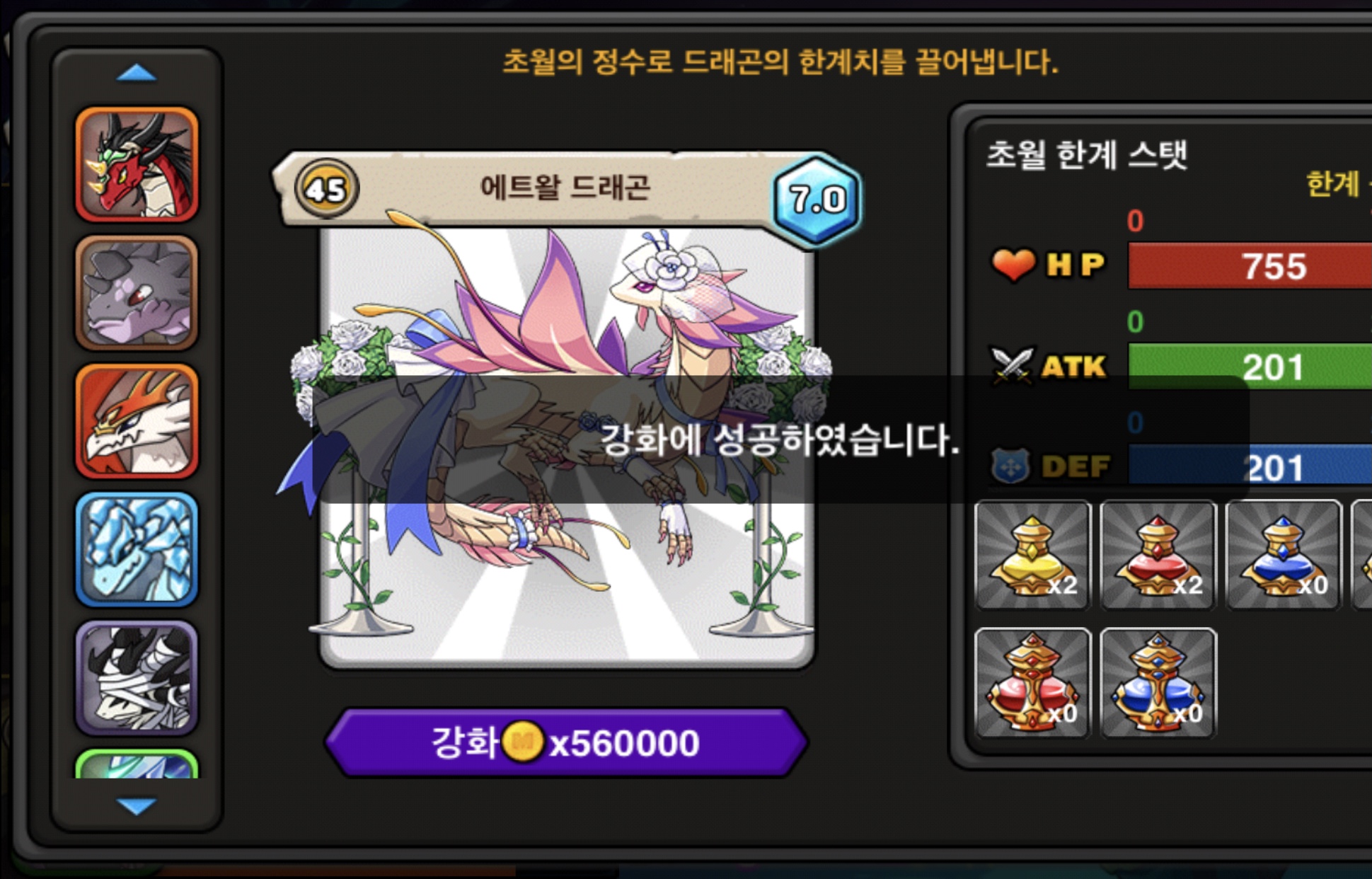
Task: Select the gray rhino dragon portrait
Action: [137, 293]
